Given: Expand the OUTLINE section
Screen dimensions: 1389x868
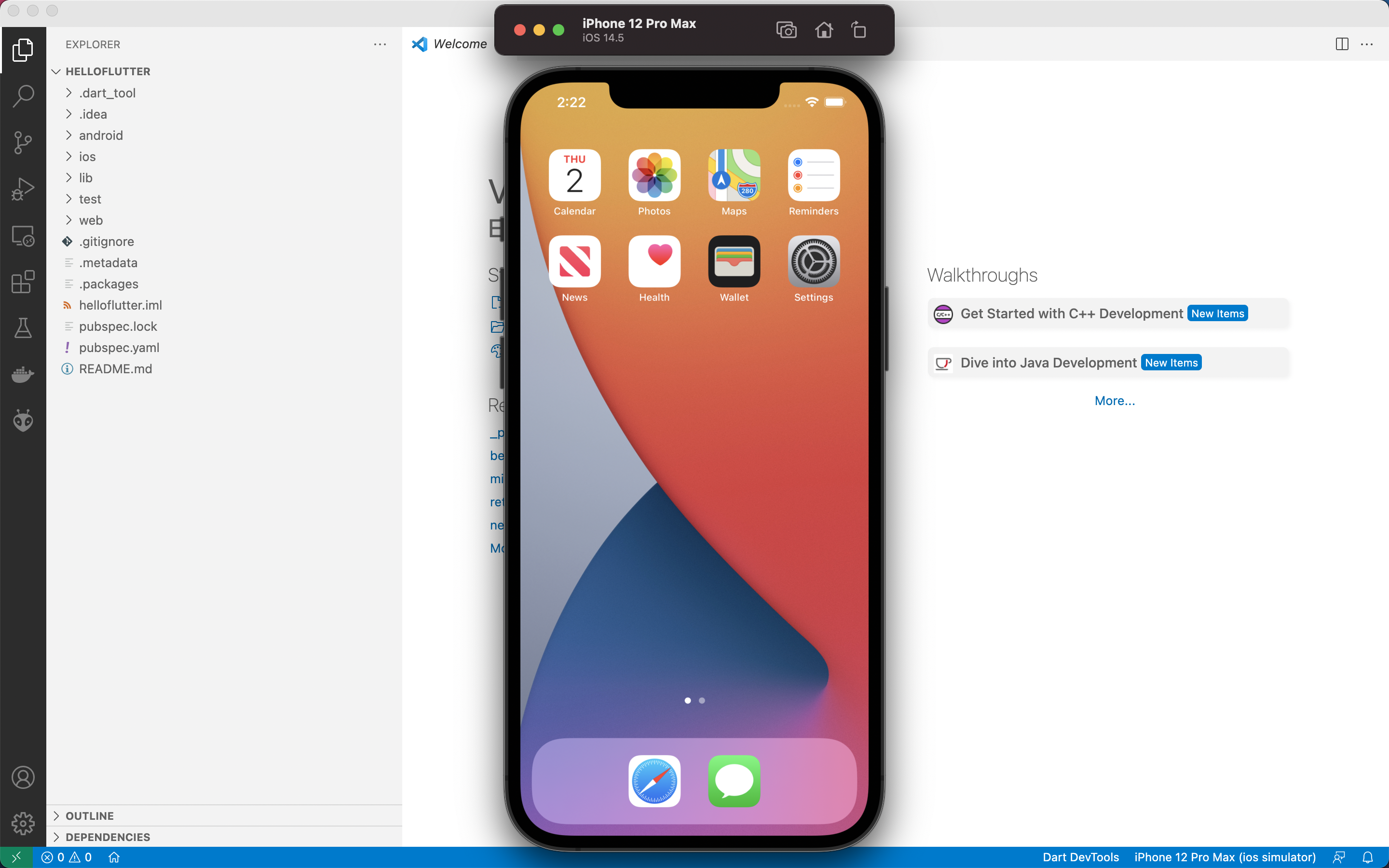Looking at the screenshot, I should [224, 816].
